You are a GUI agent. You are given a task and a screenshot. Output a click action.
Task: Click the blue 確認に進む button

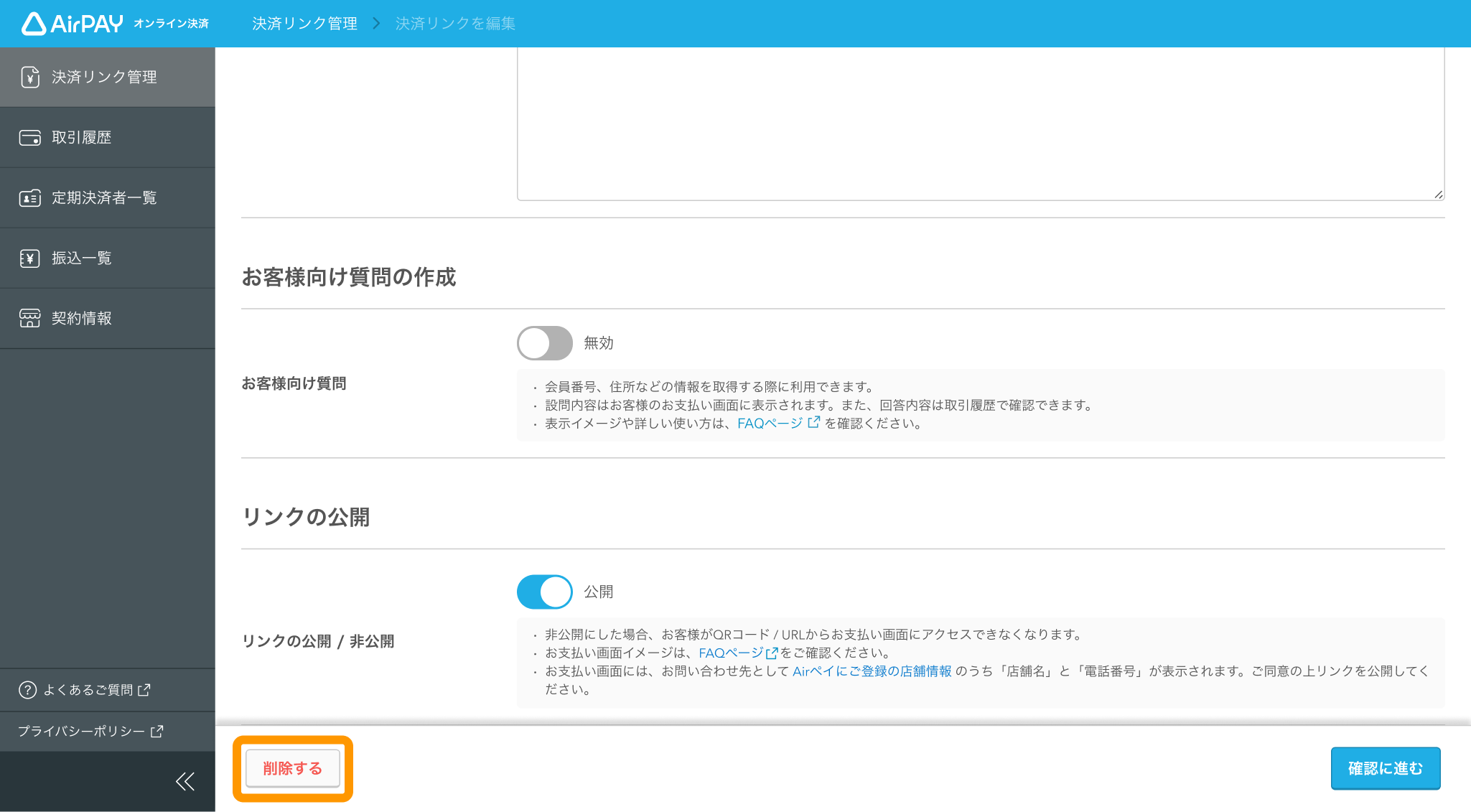(x=1385, y=768)
